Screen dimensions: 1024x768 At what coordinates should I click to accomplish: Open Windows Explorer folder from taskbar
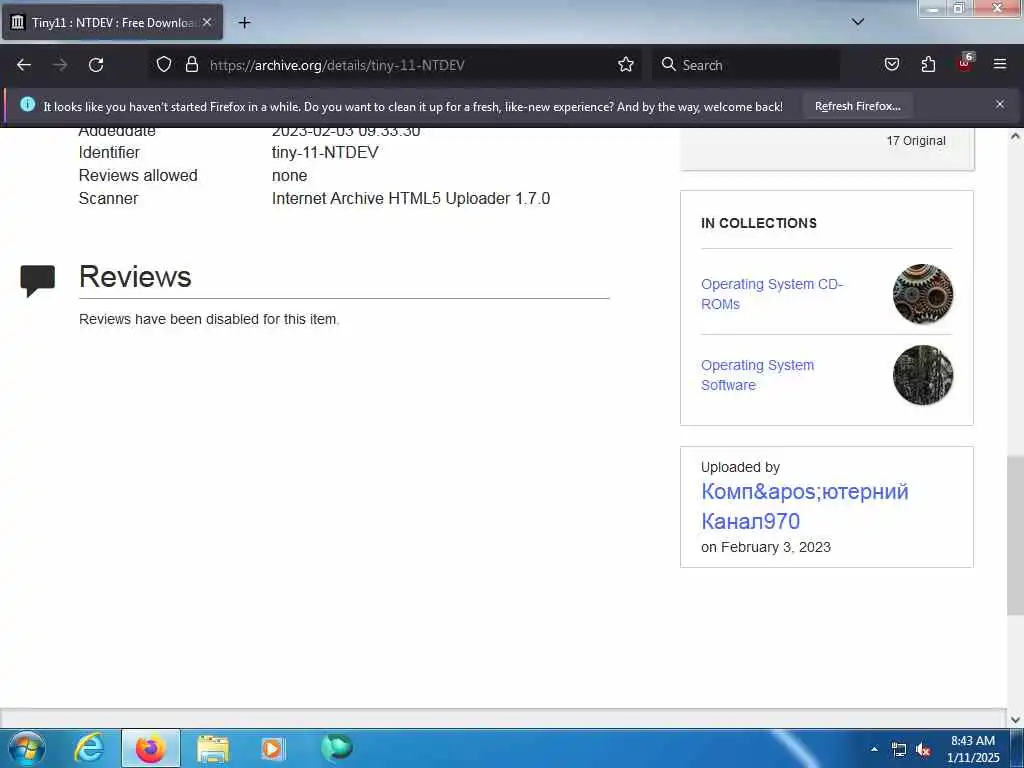pos(212,749)
